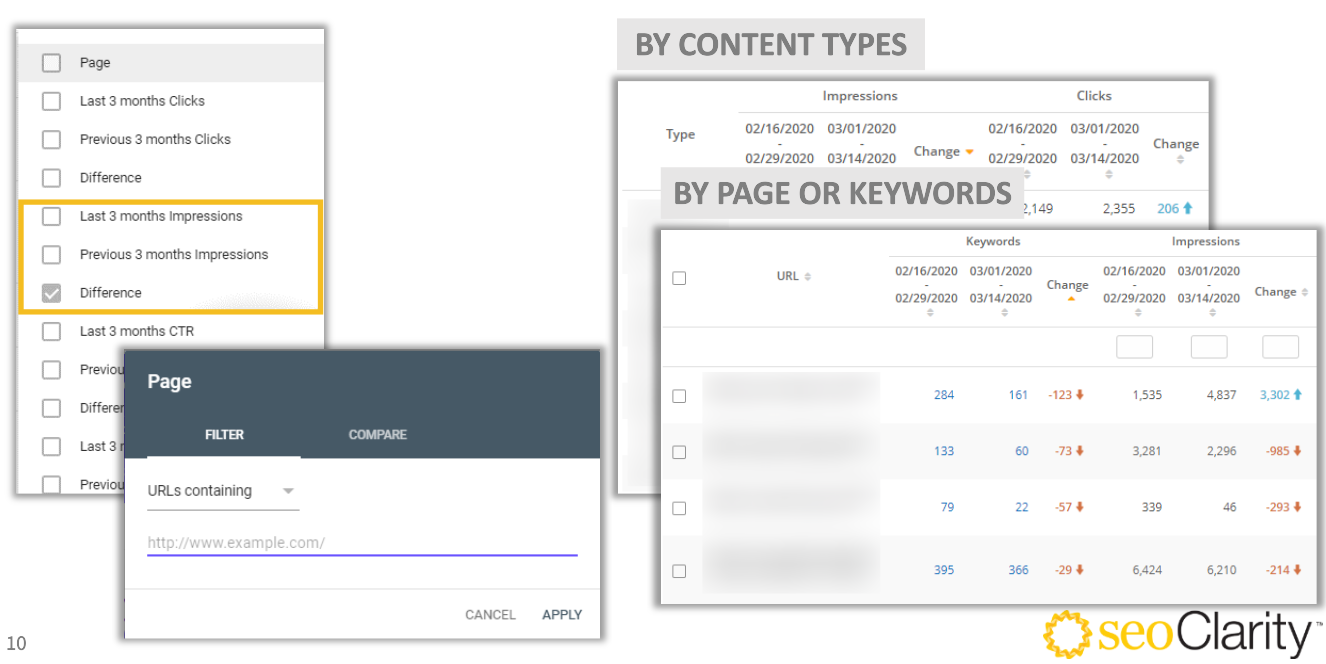Click the Type column header
The height and width of the screenshot is (664, 1326).
pyautogui.click(x=680, y=135)
